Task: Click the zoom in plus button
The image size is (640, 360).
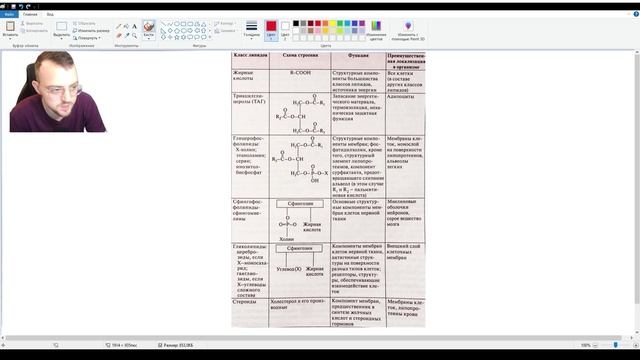Action: point(636,345)
